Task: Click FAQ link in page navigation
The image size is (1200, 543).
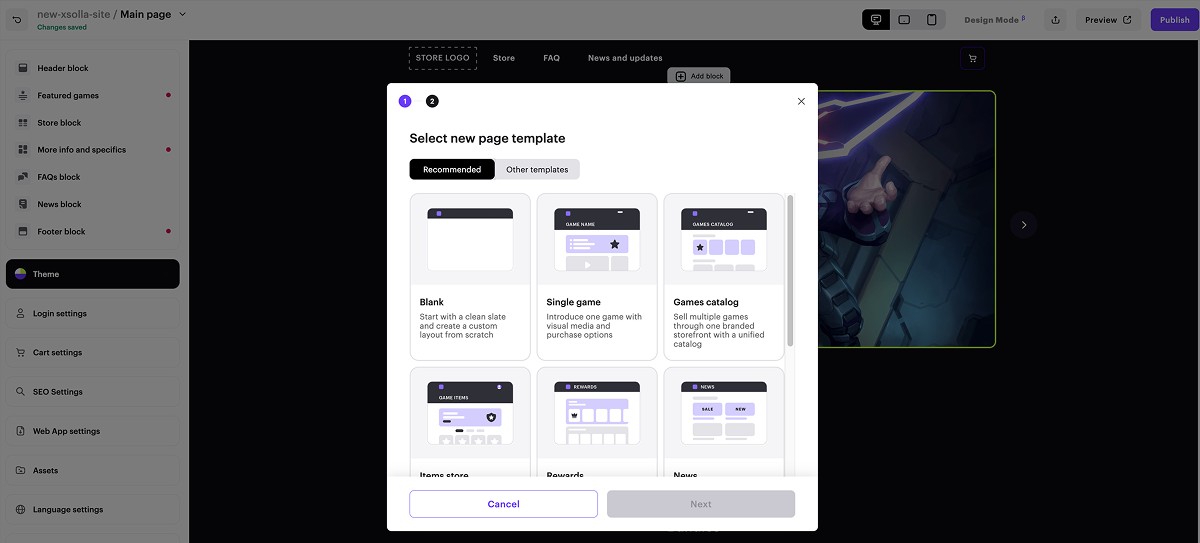Action: (x=552, y=58)
